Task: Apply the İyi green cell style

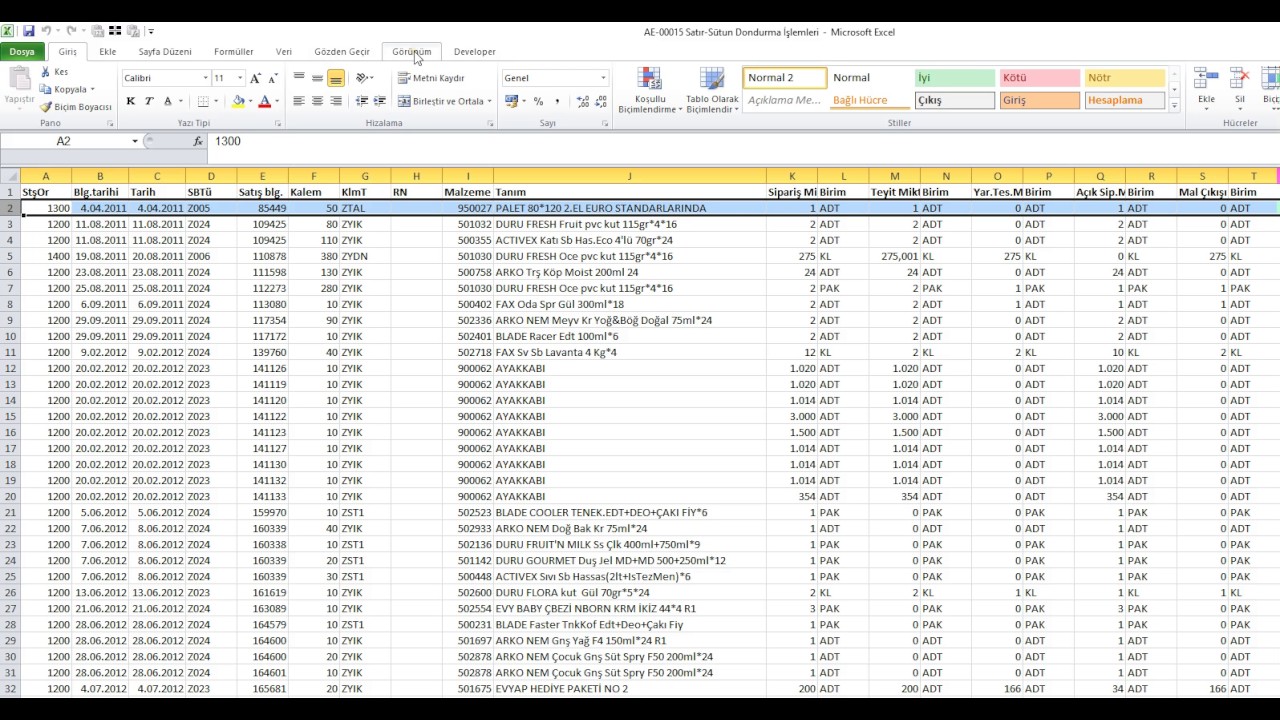Action: click(x=955, y=78)
